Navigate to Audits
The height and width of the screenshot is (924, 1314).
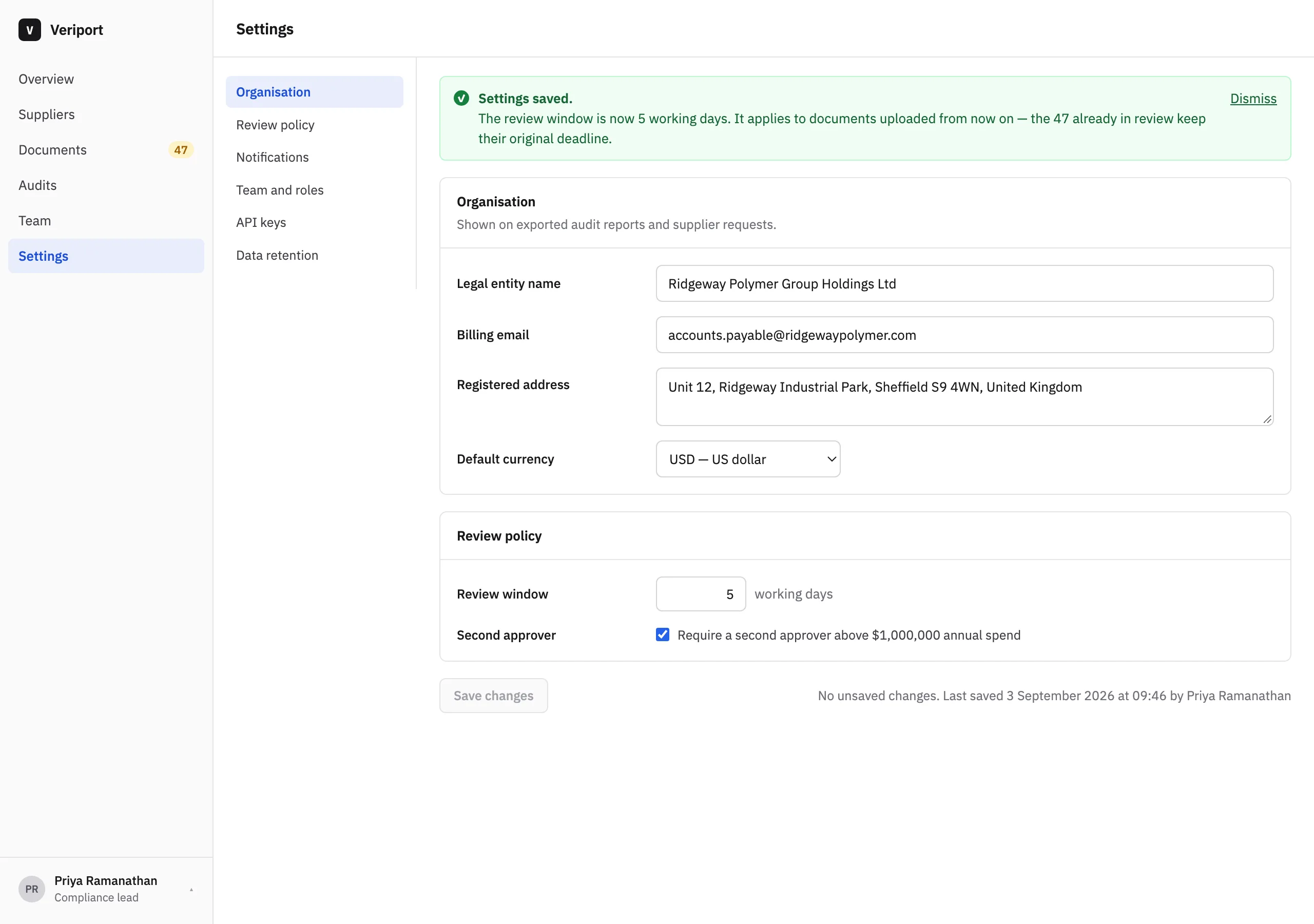(106, 185)
